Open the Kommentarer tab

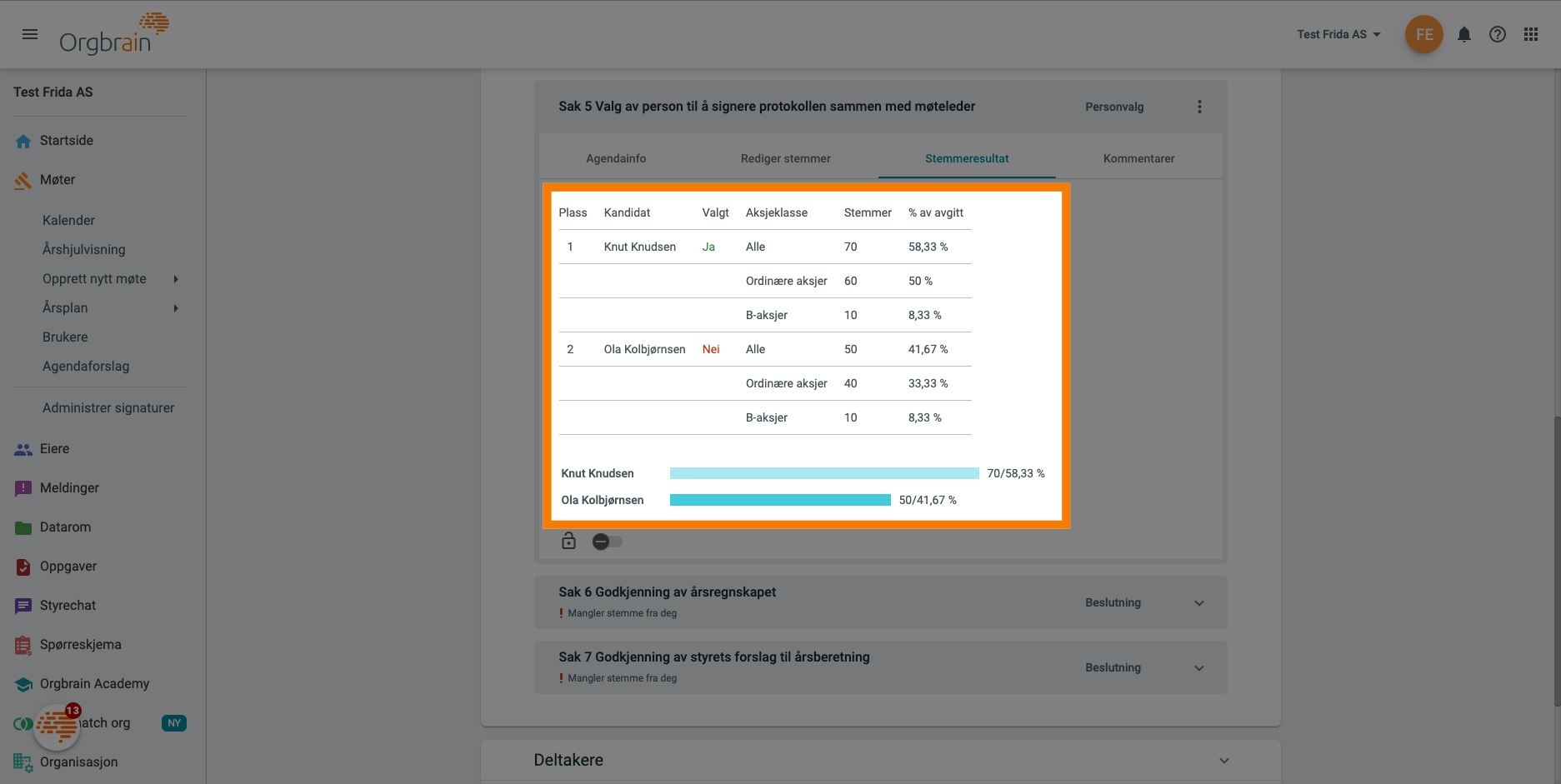[1138, 158]
